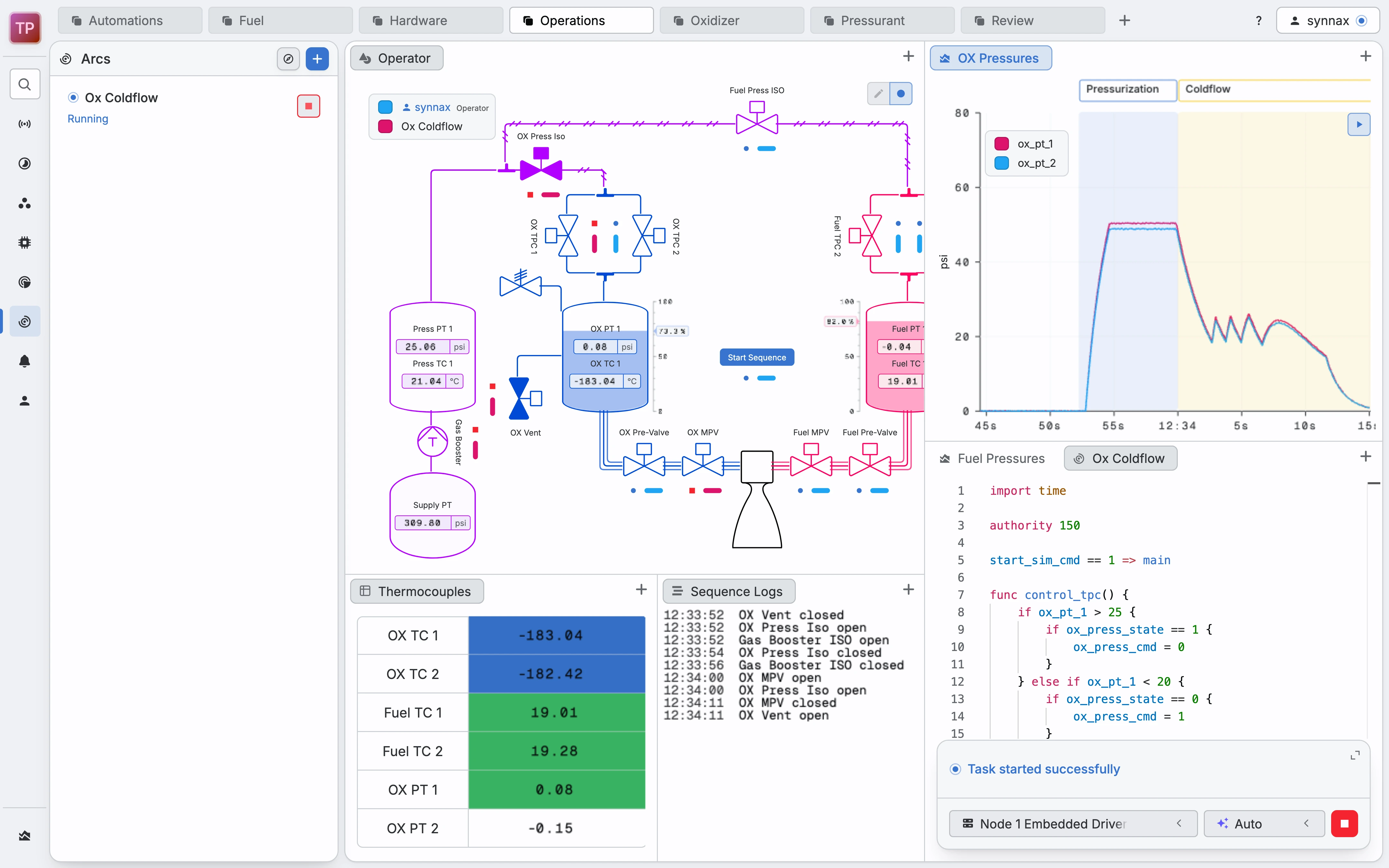This screenshot has height=868, width=1389.
Task: Resume live plot play button
Action: tap(1358, 125)
